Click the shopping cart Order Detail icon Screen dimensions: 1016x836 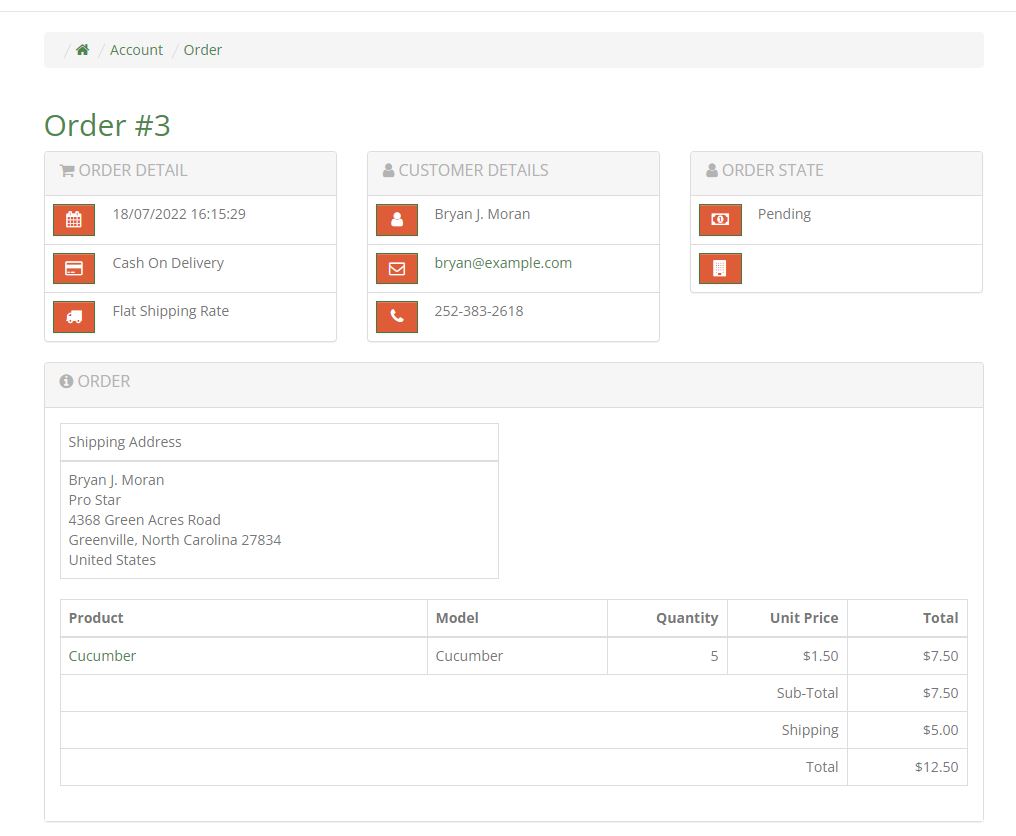[x=67, y=171]
